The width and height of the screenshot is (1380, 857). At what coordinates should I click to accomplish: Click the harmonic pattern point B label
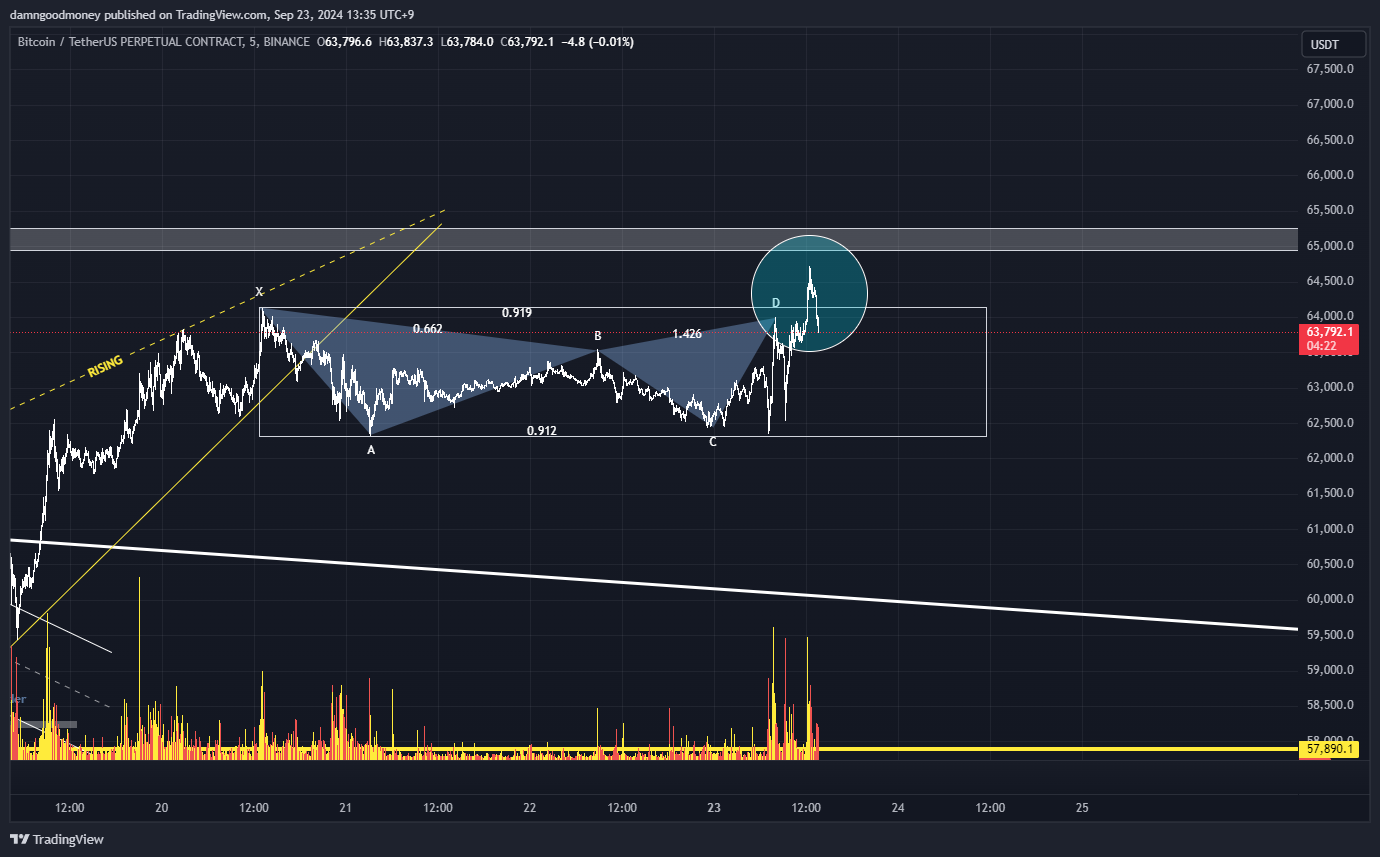click(598, 336)
